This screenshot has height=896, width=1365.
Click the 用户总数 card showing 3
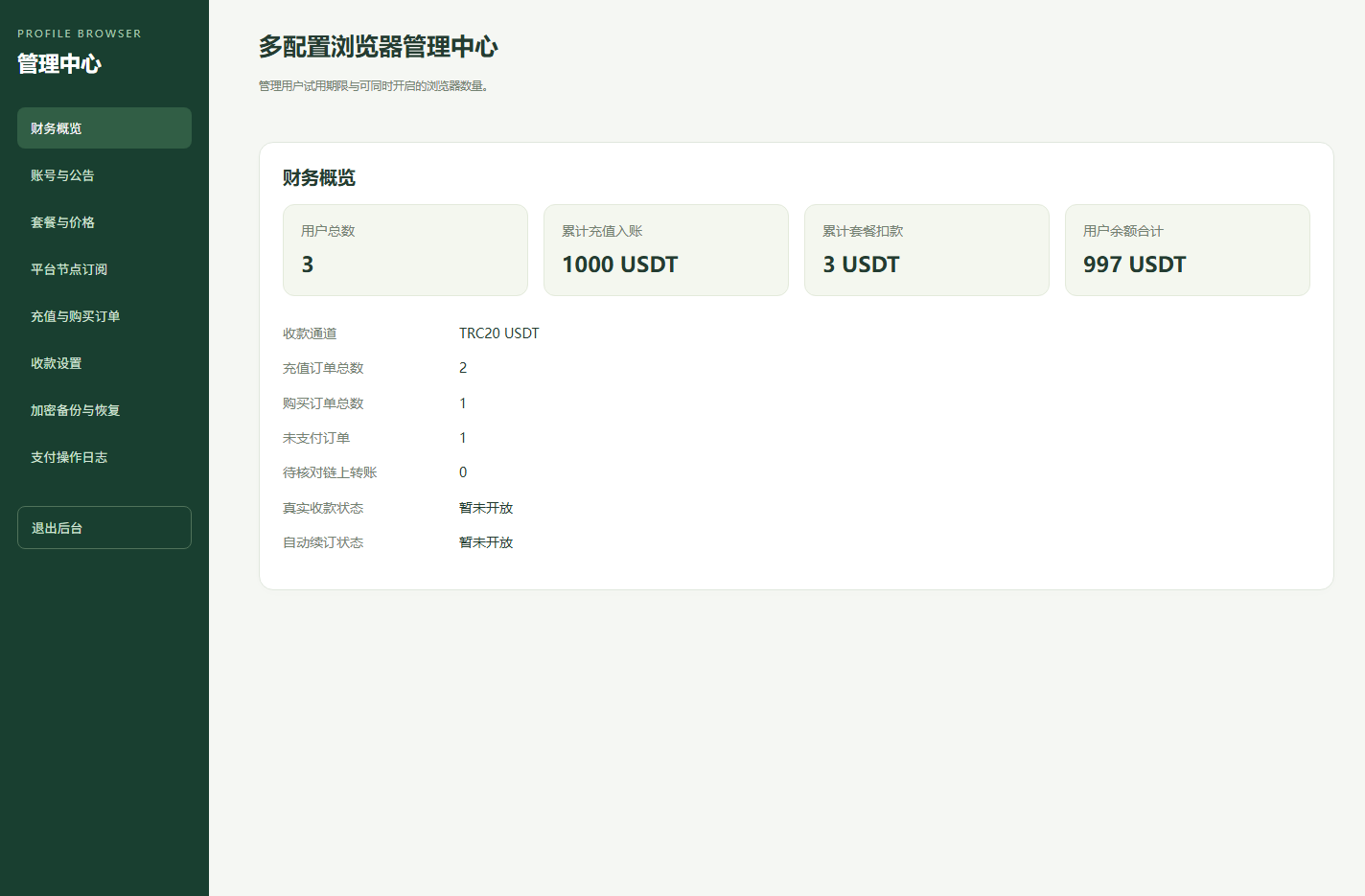click(x=405, y=250)
